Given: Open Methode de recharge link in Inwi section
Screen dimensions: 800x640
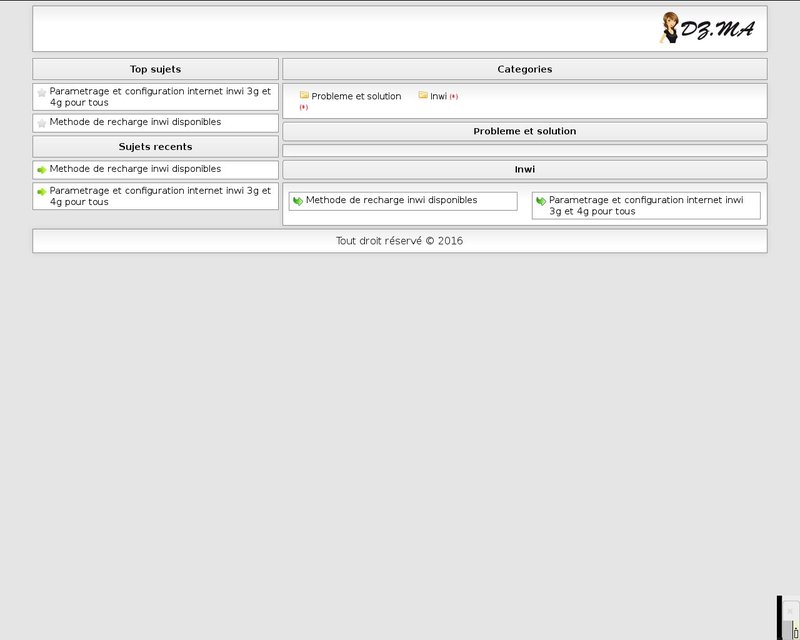Looking at the screenshot, I should (391, 200).
